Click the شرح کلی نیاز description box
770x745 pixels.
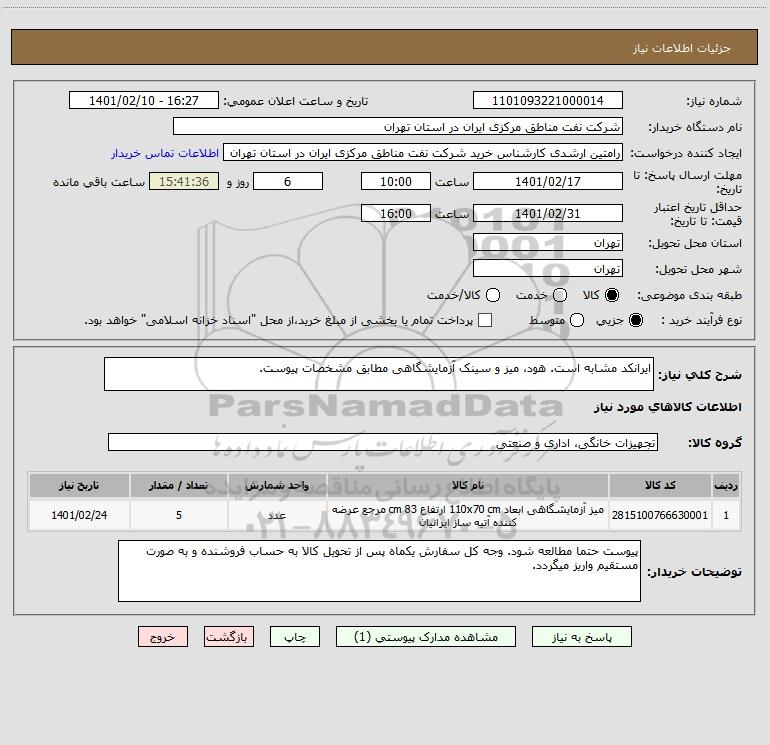pyautogui.click(x=379, y=374)
